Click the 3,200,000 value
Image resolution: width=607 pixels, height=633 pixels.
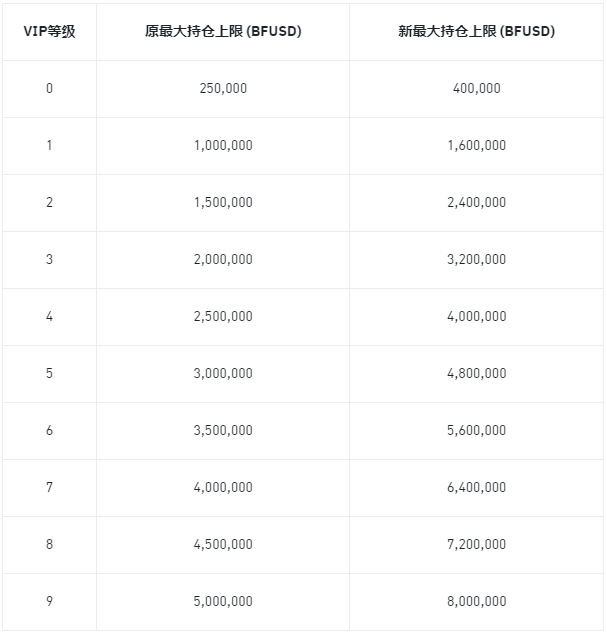point(477,259)
